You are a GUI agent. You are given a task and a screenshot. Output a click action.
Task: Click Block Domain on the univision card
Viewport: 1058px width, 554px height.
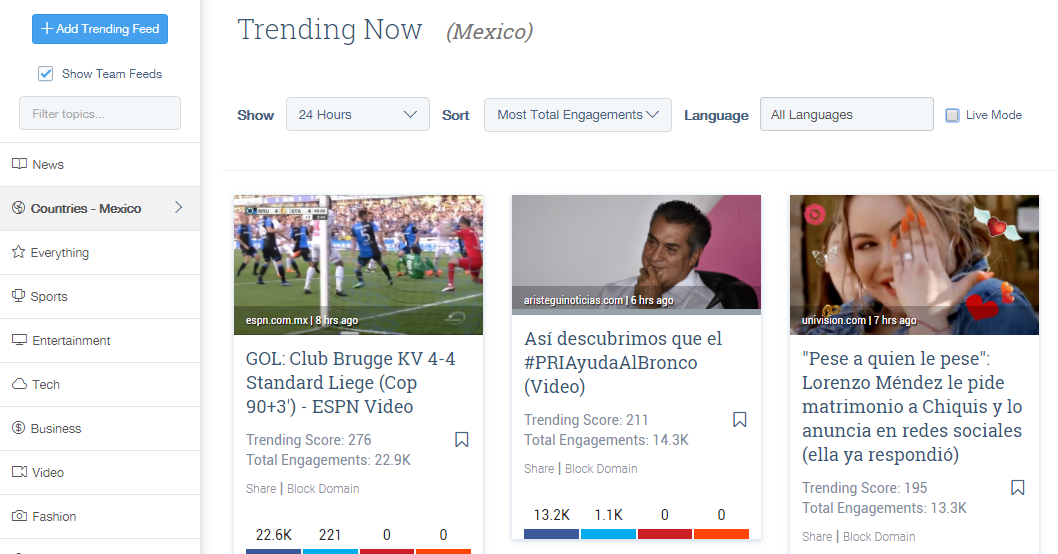879,536
